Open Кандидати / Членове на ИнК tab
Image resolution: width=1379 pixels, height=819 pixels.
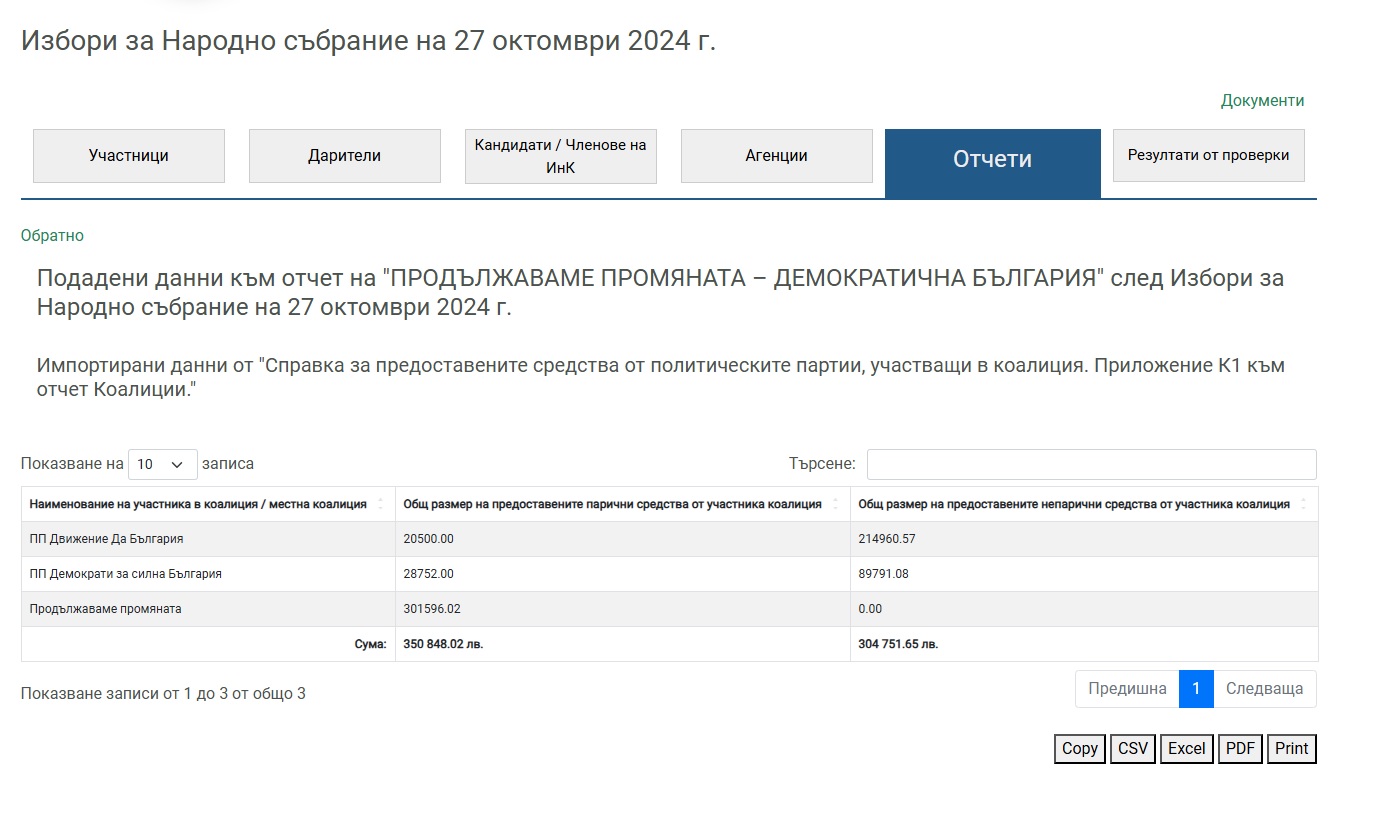click(x=560, y=157)
